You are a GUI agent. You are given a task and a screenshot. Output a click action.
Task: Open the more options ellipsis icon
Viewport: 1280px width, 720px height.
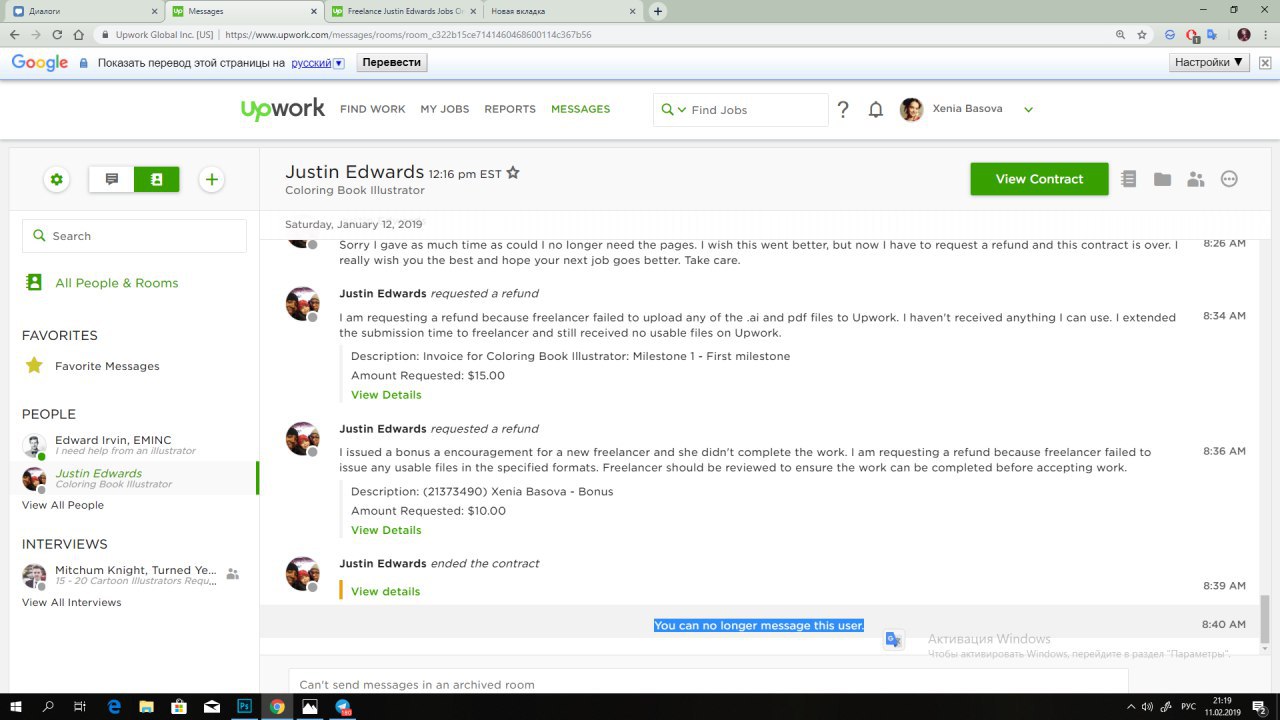point(1230,179)
